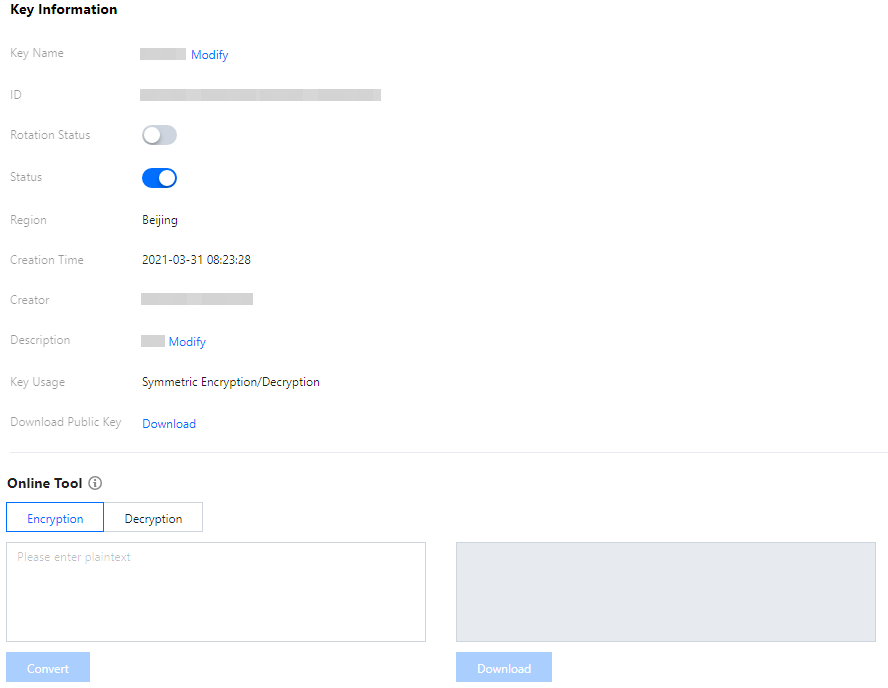The width and height of the screenshot is (888, 688).
Task: Select the redacted ID value
Action: (x=261, y=95)
